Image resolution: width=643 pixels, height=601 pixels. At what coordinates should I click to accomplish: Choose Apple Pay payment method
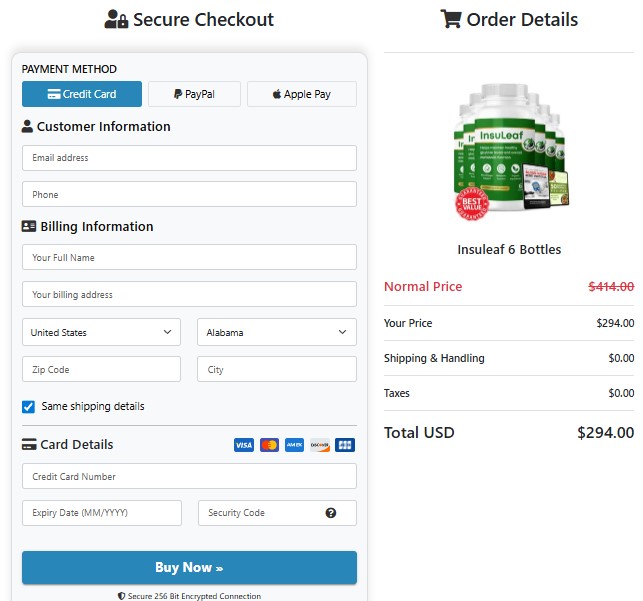[302, 94]
